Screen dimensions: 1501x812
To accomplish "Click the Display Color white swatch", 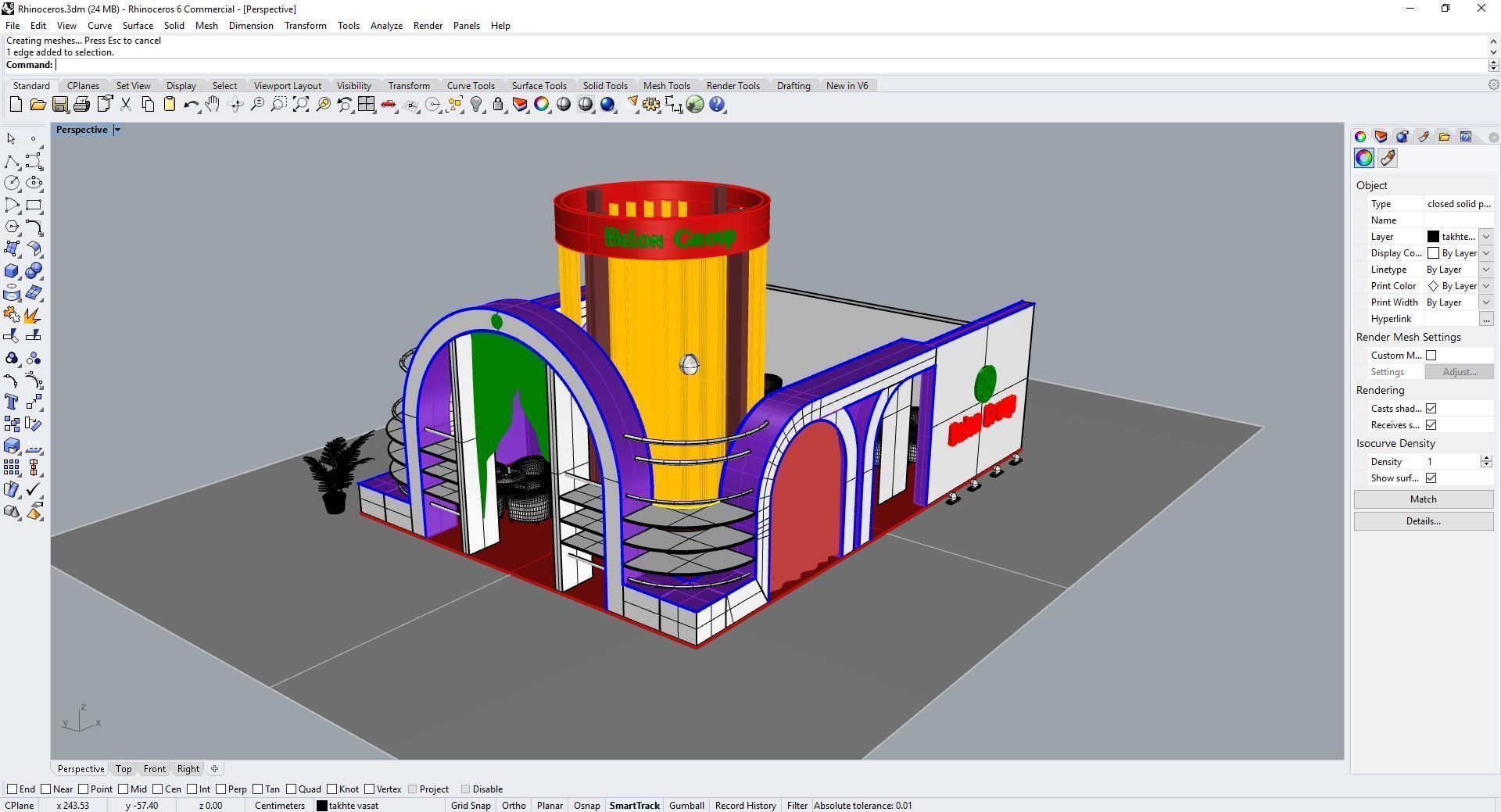I will [x=1433, y=253].
